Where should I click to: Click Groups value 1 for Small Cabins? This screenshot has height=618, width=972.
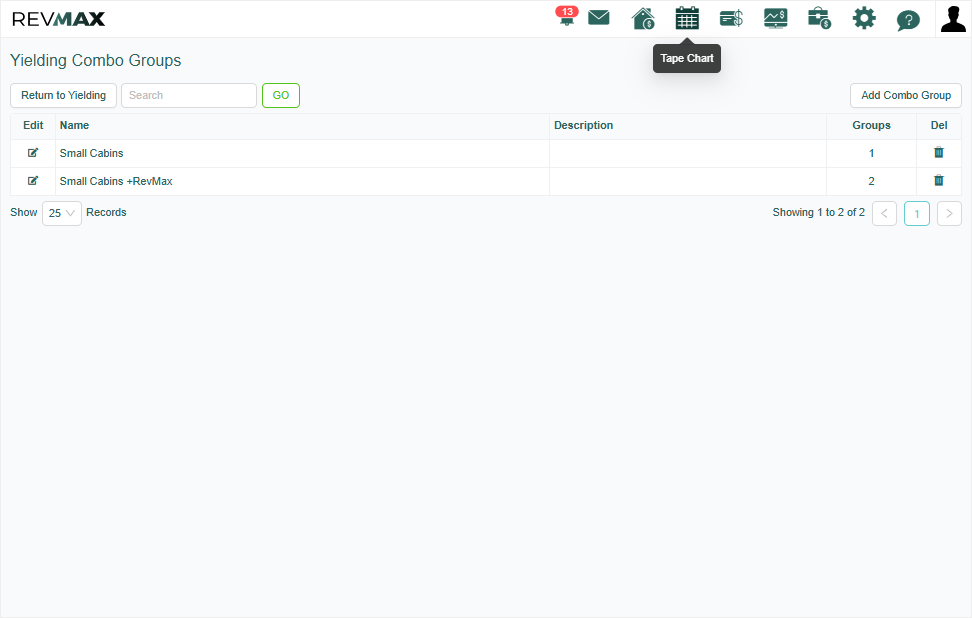pos(872,153)
